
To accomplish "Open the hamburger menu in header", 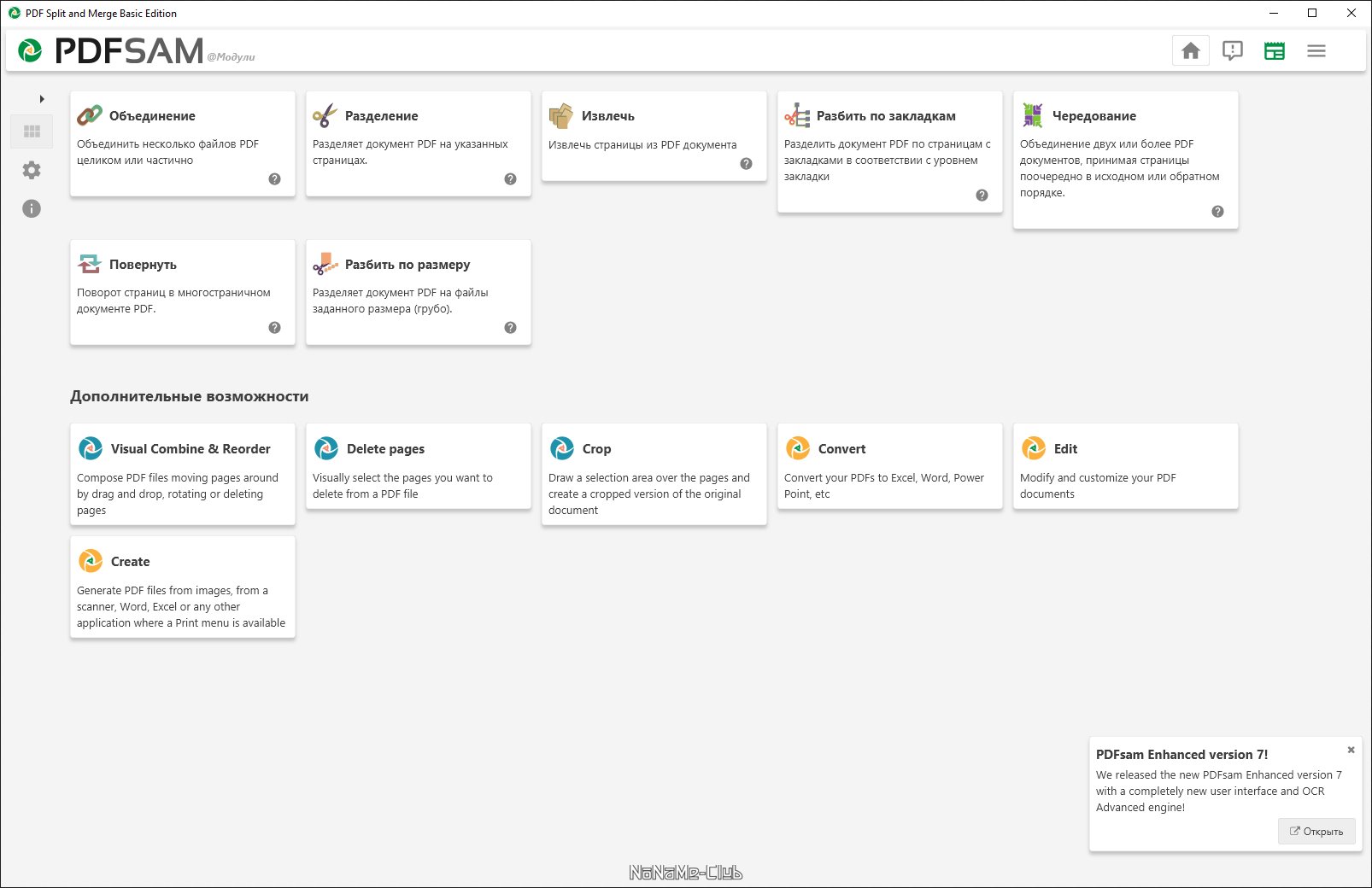I will (1316, 51).
